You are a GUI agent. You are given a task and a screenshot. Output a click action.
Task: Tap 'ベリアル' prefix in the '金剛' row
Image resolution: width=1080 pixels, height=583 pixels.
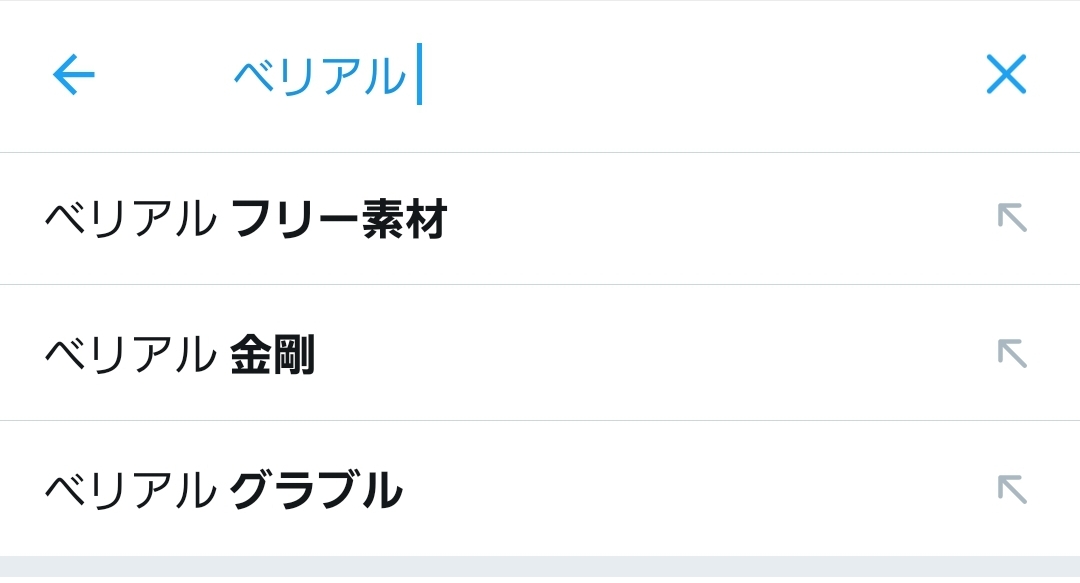[x=130, y=355]
